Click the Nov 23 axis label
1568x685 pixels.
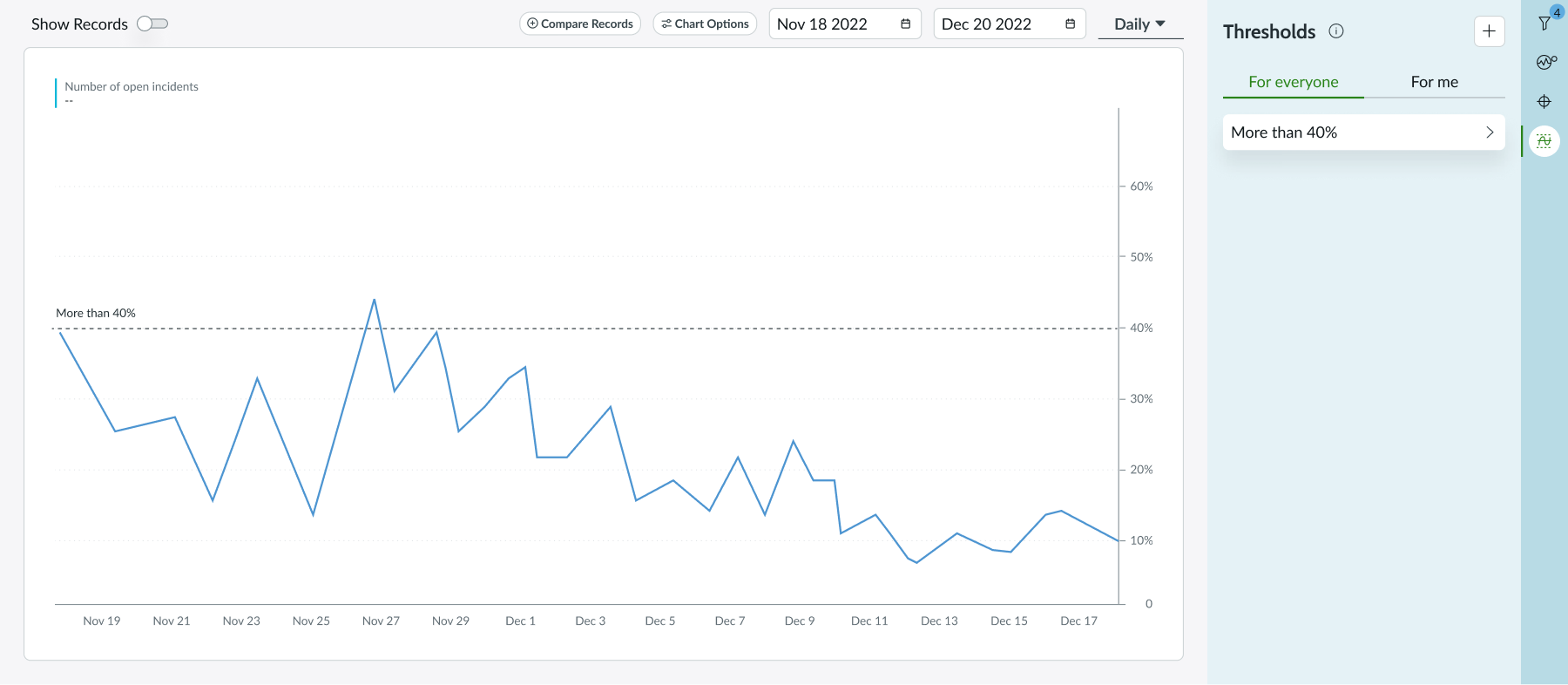tap(241, 621)
